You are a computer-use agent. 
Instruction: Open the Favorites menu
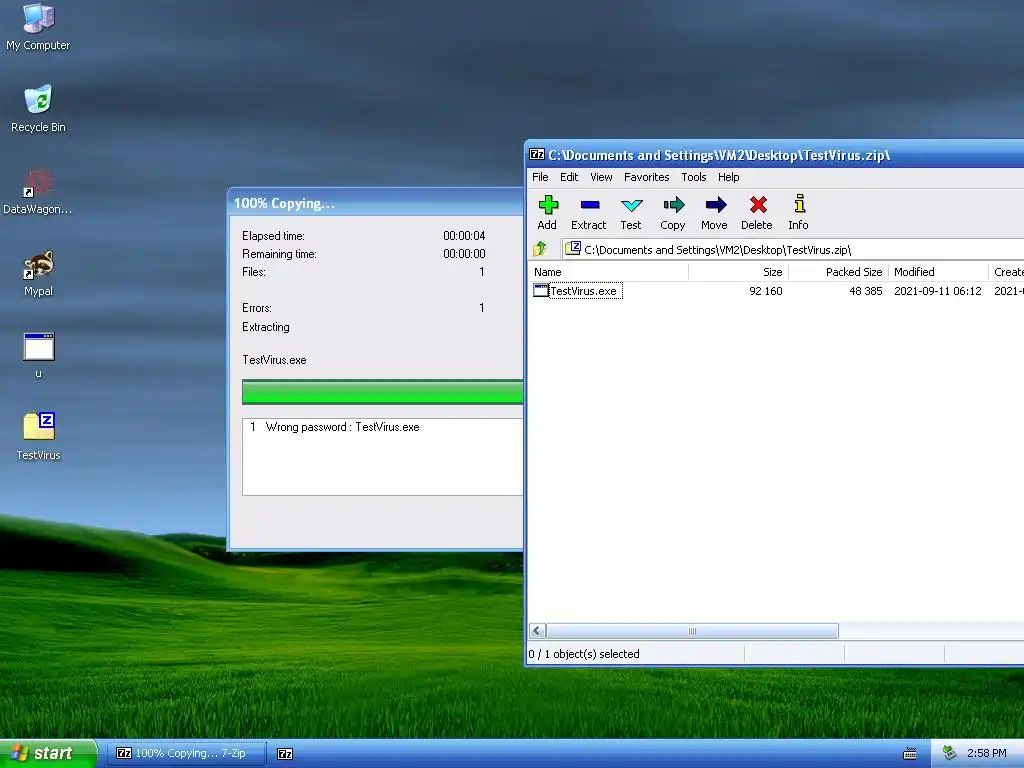click(x=647, y=177)
